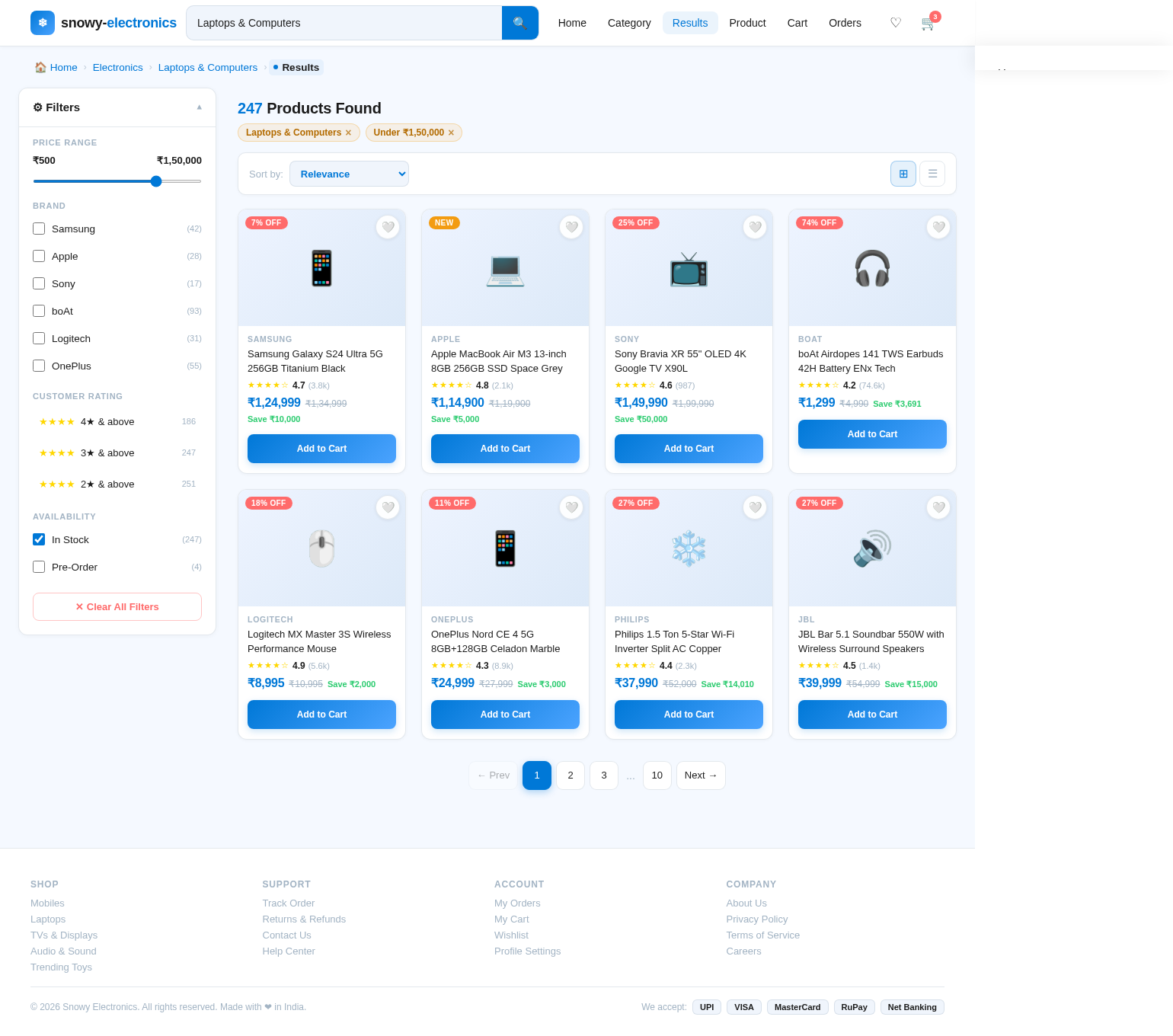1173x1036 pixels.
Task: Wishlist heart on OnePlus Nord card
Action: click(571, 507)
